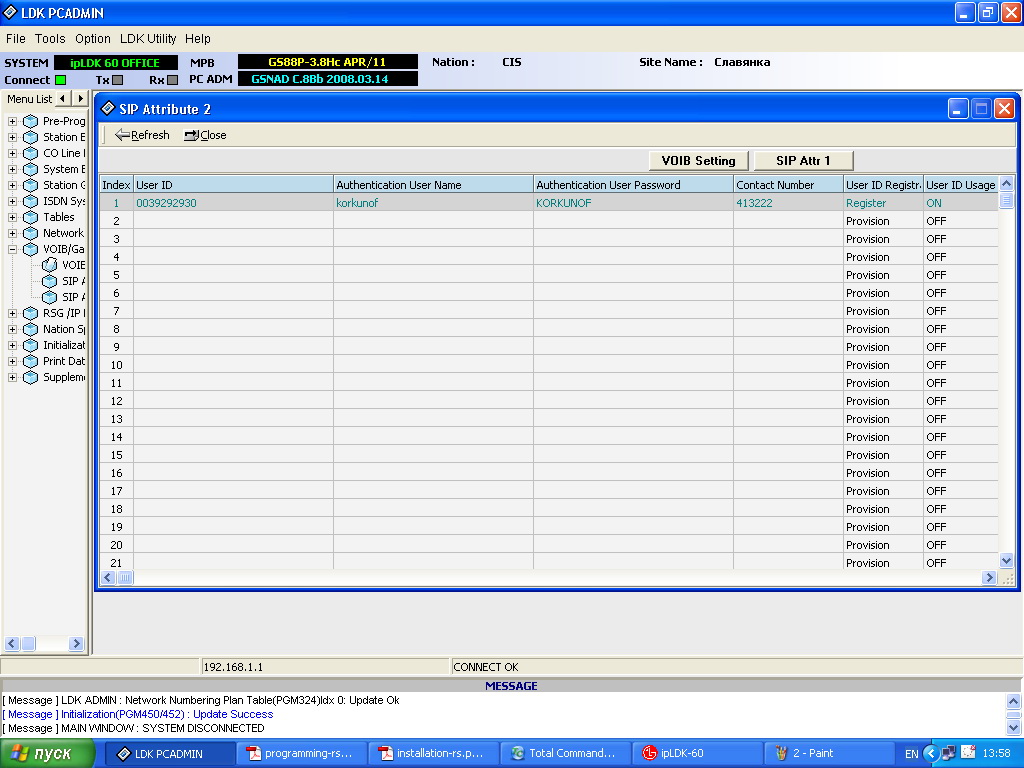Viewport: 1024px width, 768px height.
Task: Click the VOIB/Gateway folder cube icon
Action: [x=30, y=249]
